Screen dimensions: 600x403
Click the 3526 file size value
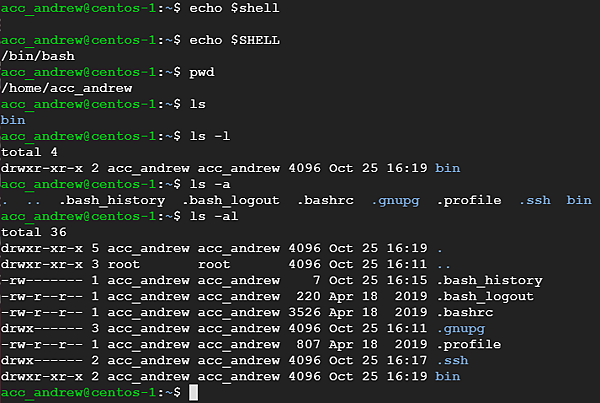(x=302, y=313)
